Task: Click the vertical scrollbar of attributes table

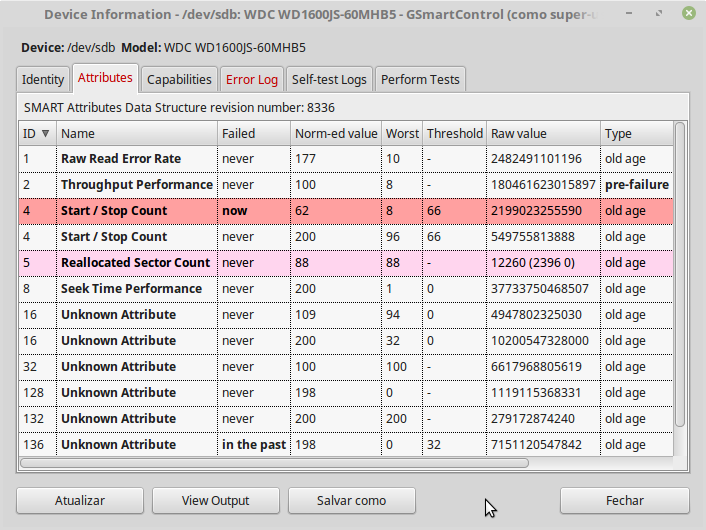Action: pos(680,274)
